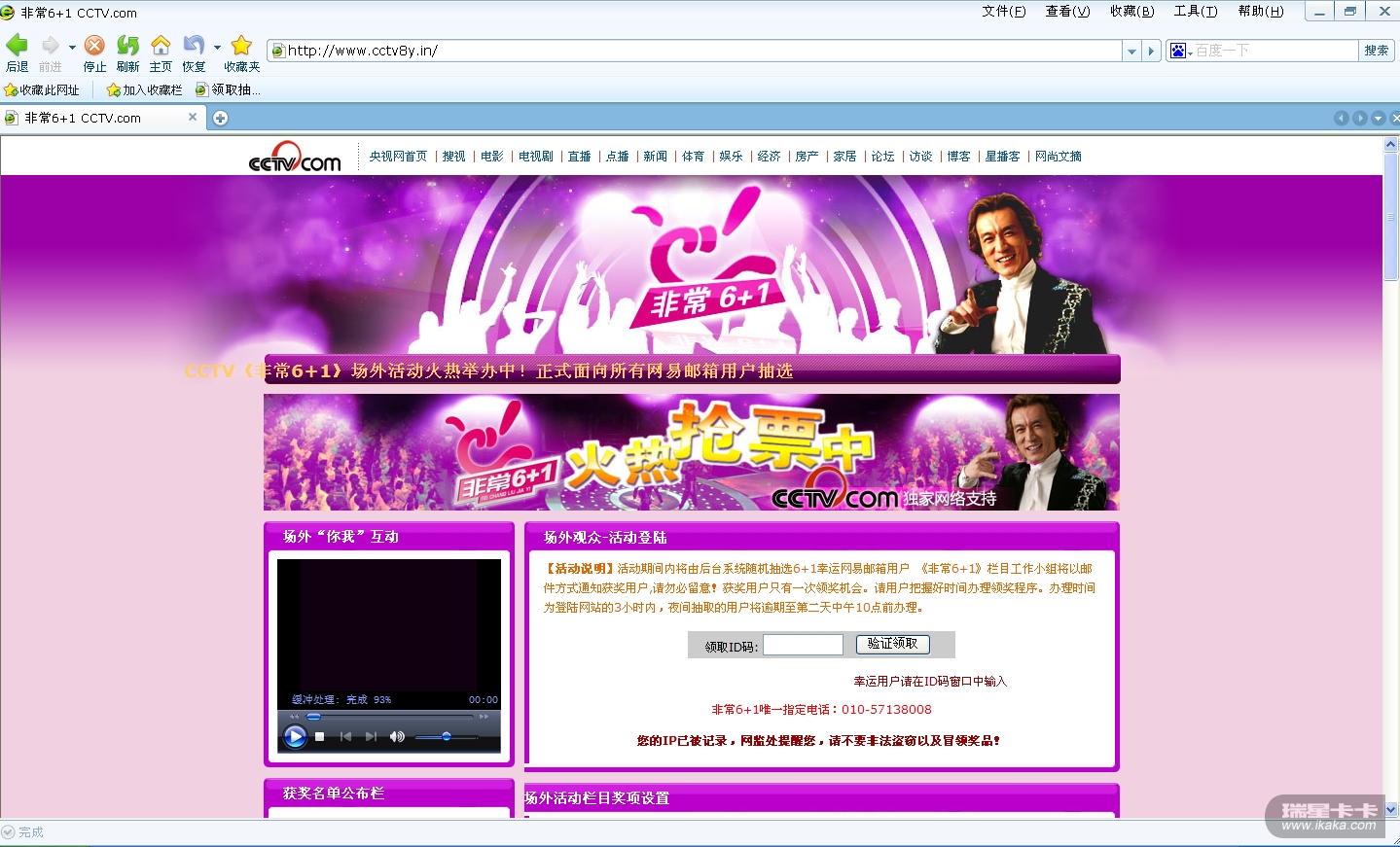The height and width of the screenshot is (847, 1400).
Task: Click the 收藏此网址 bookmark star
Action: [x=42, y=90]
